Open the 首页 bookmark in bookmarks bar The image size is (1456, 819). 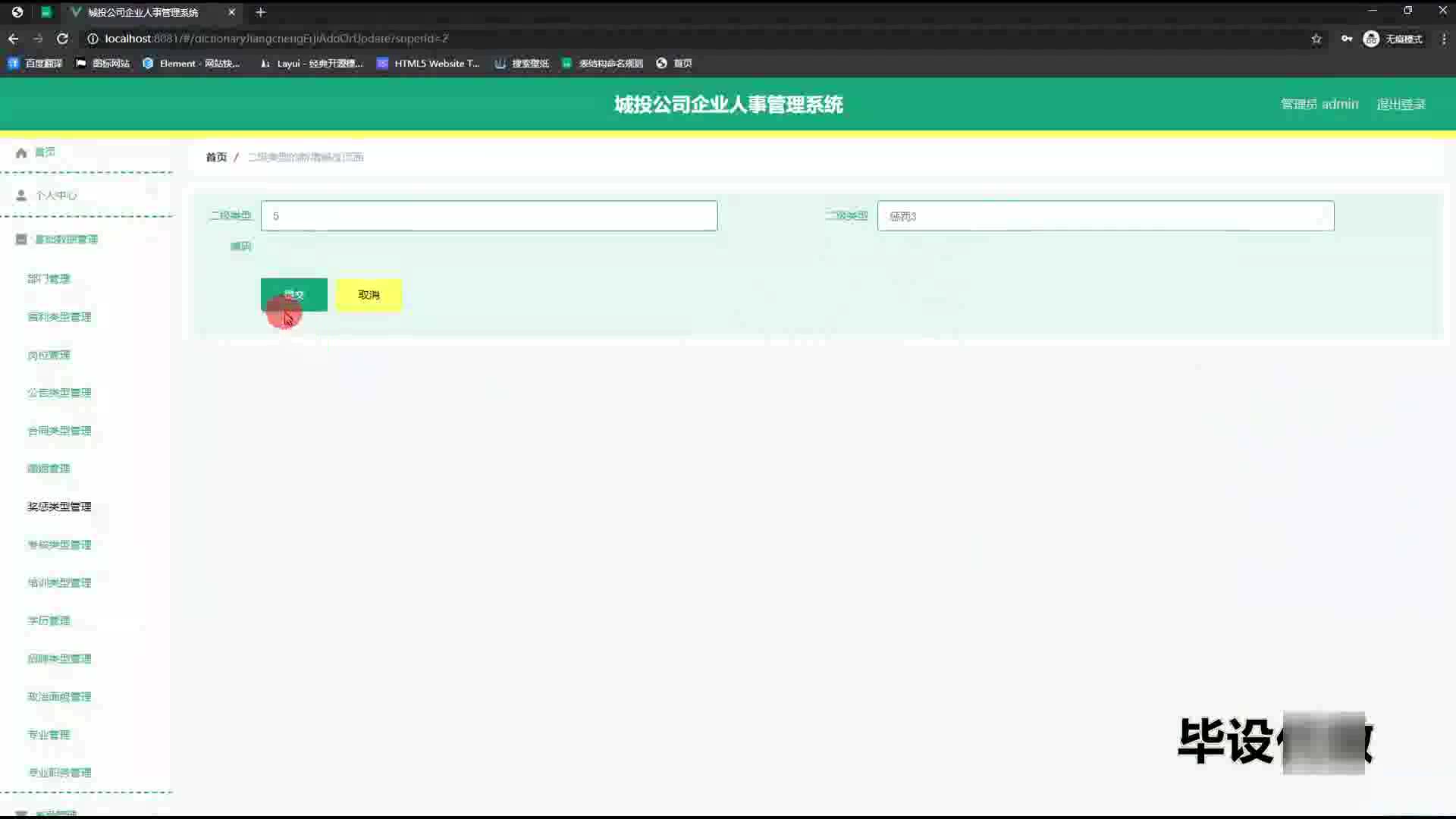[x=674, y=64]
